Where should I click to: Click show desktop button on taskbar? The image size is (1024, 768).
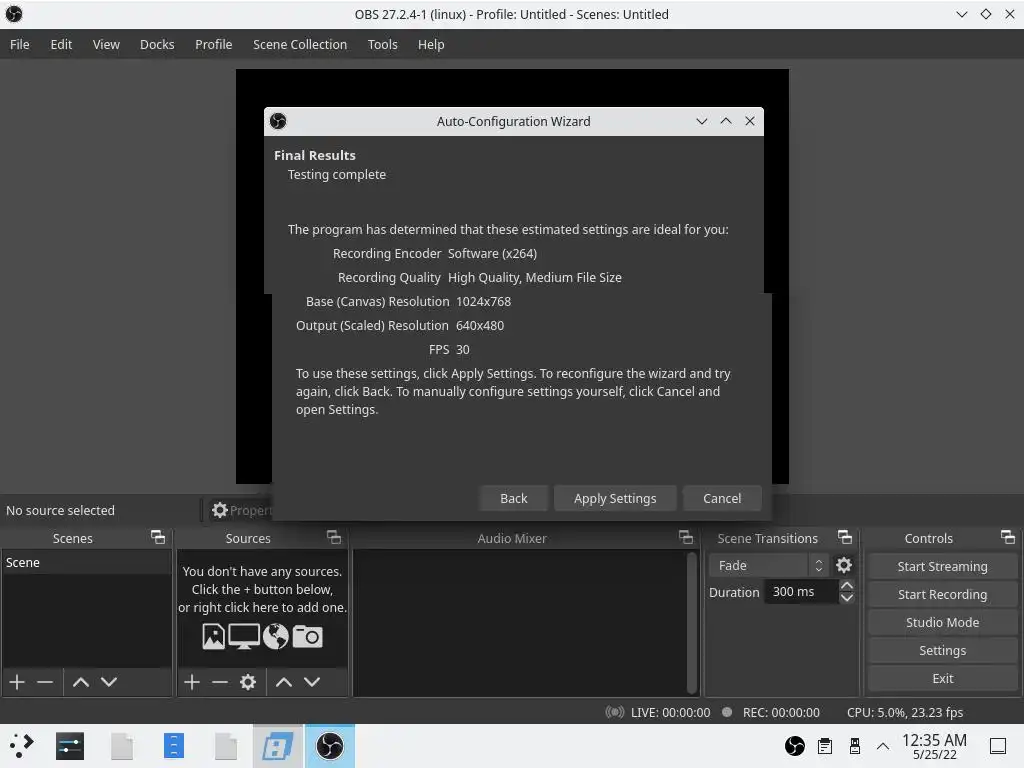pos(998,746)
